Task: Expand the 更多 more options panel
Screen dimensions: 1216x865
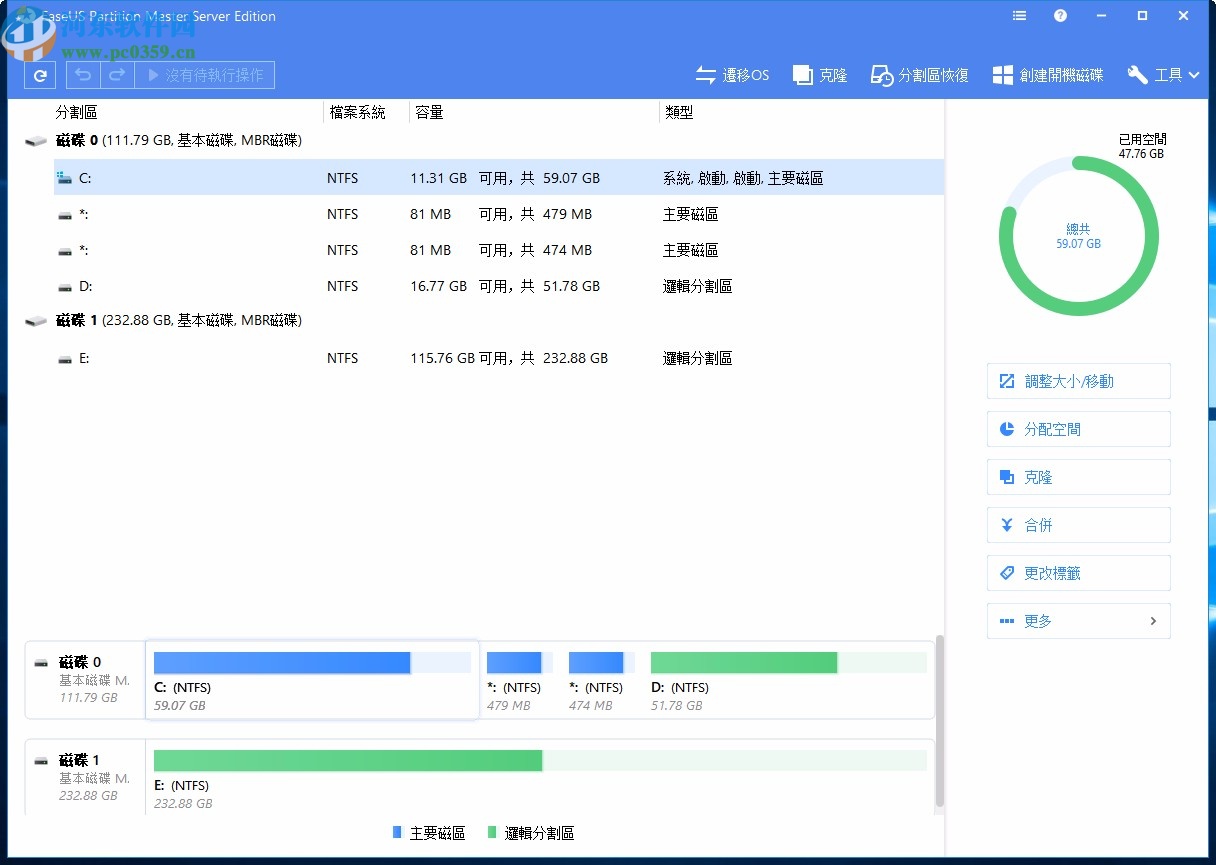Action: [x=1078, y=621]
